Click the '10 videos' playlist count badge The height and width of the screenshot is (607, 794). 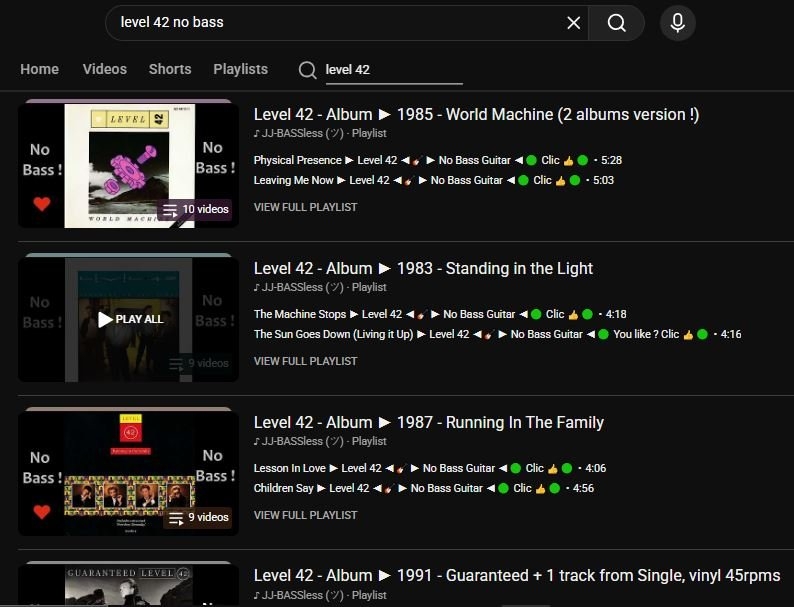[x=195, y=209]
